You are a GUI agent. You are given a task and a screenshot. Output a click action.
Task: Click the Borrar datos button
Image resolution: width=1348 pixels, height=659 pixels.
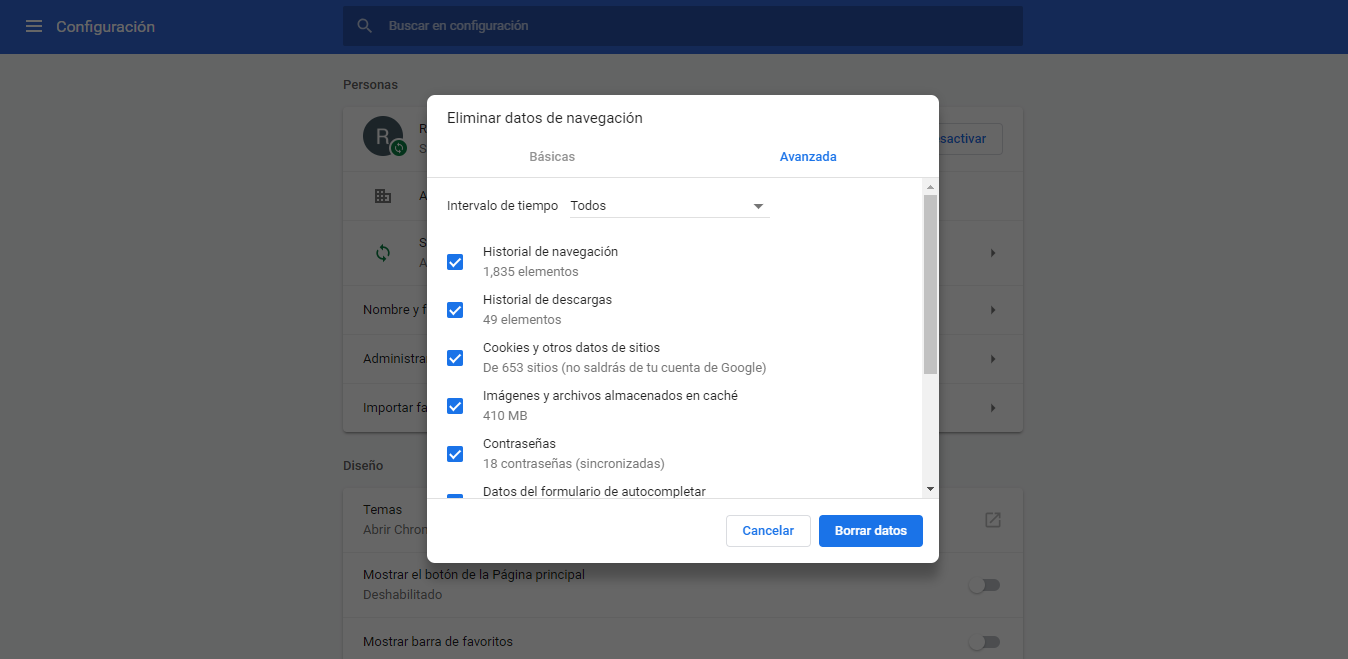(x=871, y=531)
